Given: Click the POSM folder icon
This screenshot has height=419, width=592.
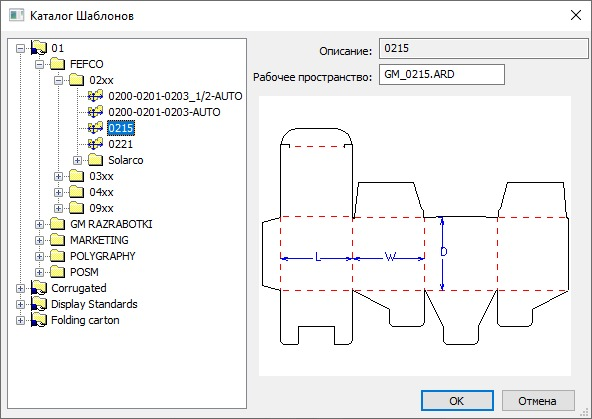Looking at the screenshot, I should pos(58,272).
